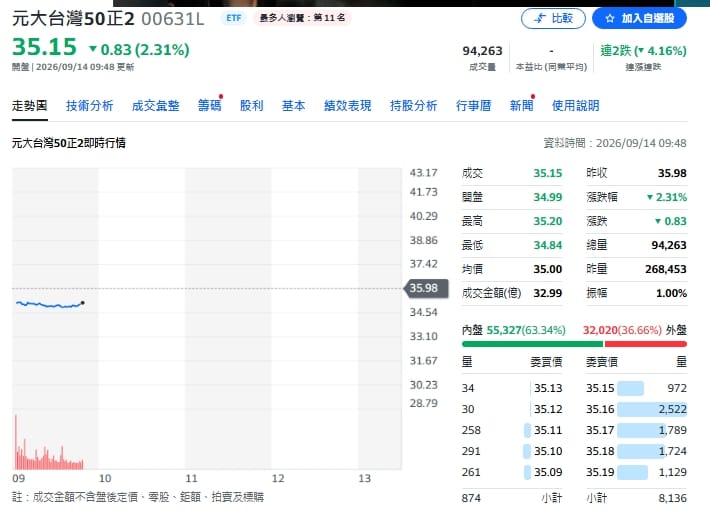Click the chart footnote about 成交金額
Screen dimensions: 710x514
(138, 497)
